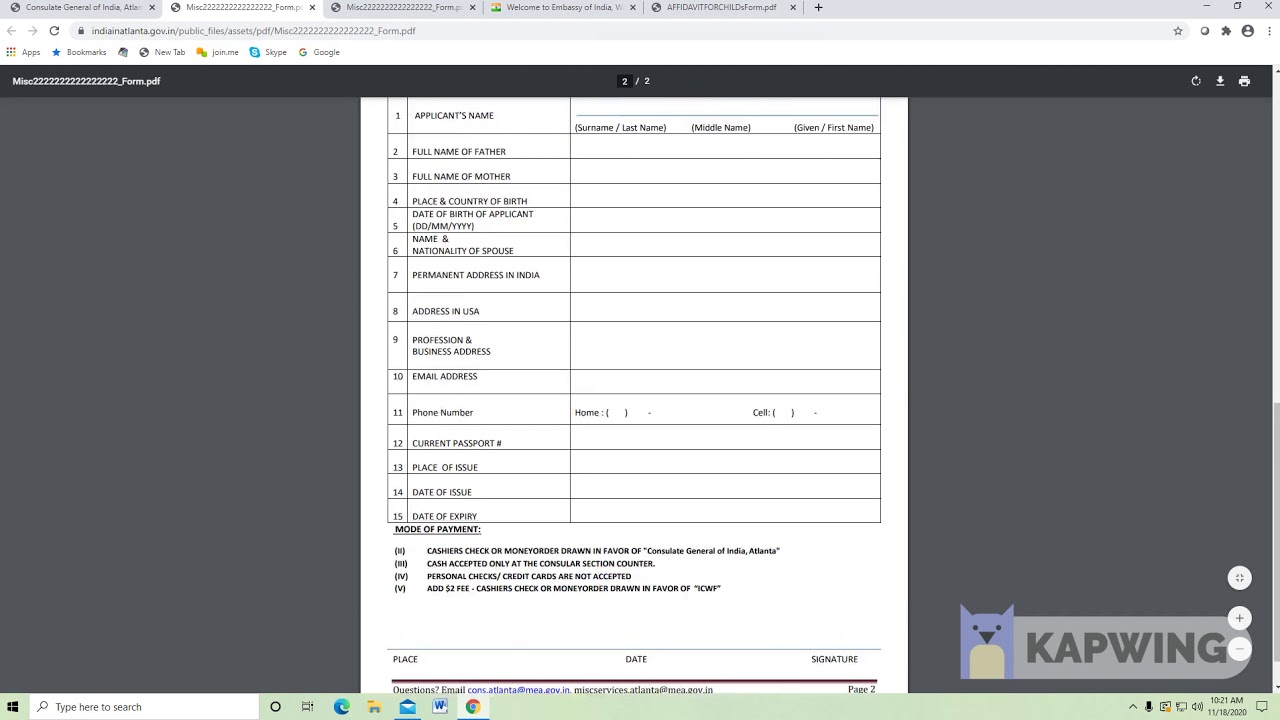Close the Consulate General of India tab
The height and width of the screenshot is (720, 1280).
pos(152,7)
